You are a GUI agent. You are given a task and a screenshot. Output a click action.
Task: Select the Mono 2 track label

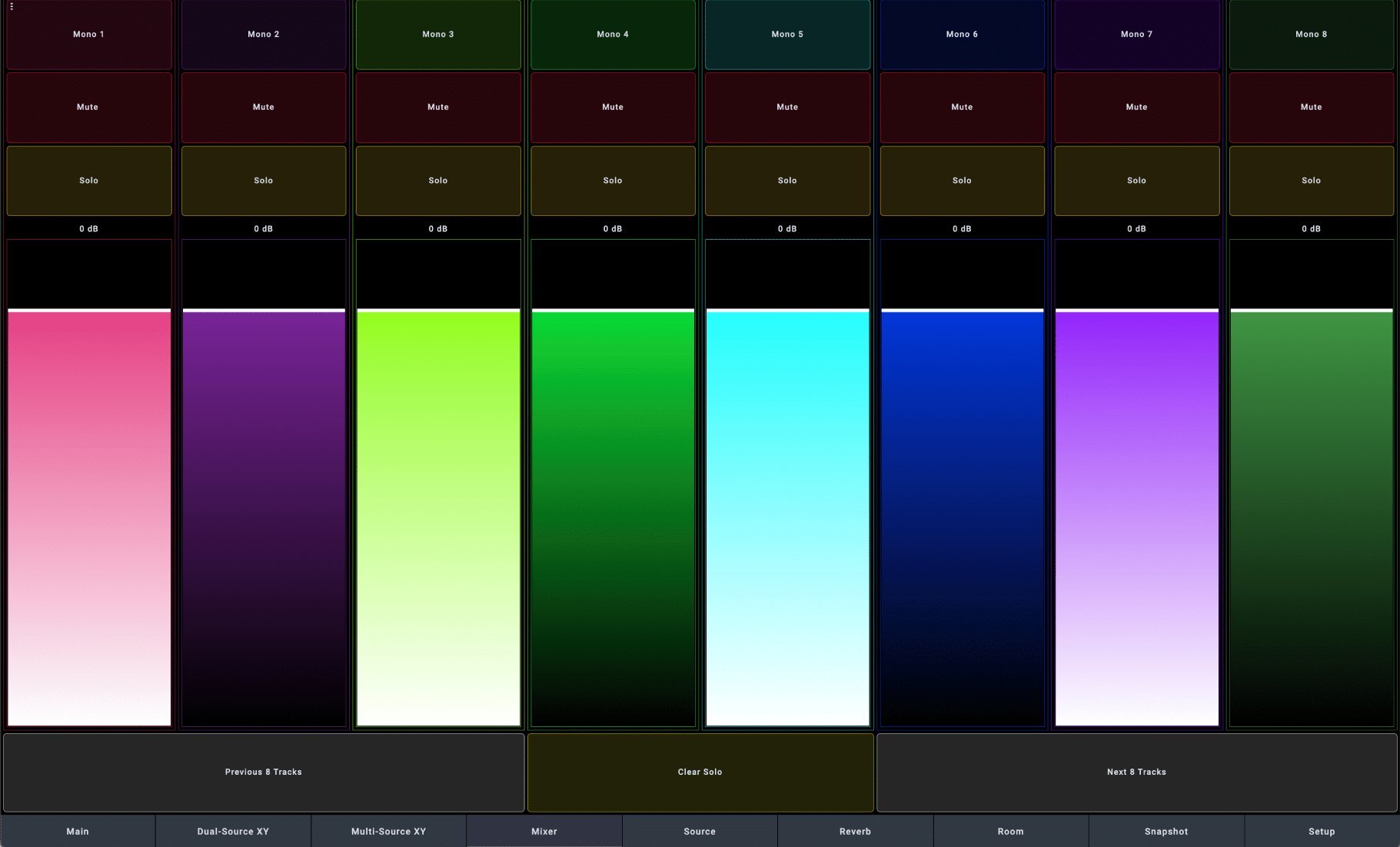click(x=264, y=35)
